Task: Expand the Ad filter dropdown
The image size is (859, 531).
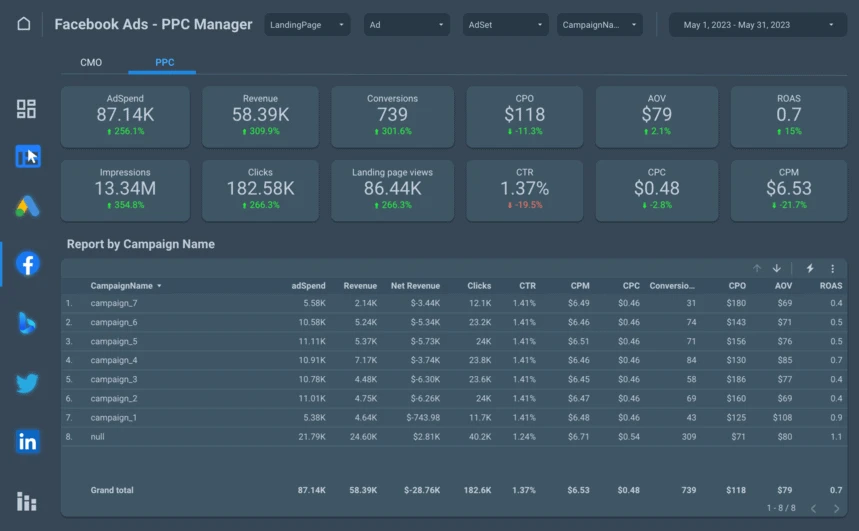Action: [406, 25]
